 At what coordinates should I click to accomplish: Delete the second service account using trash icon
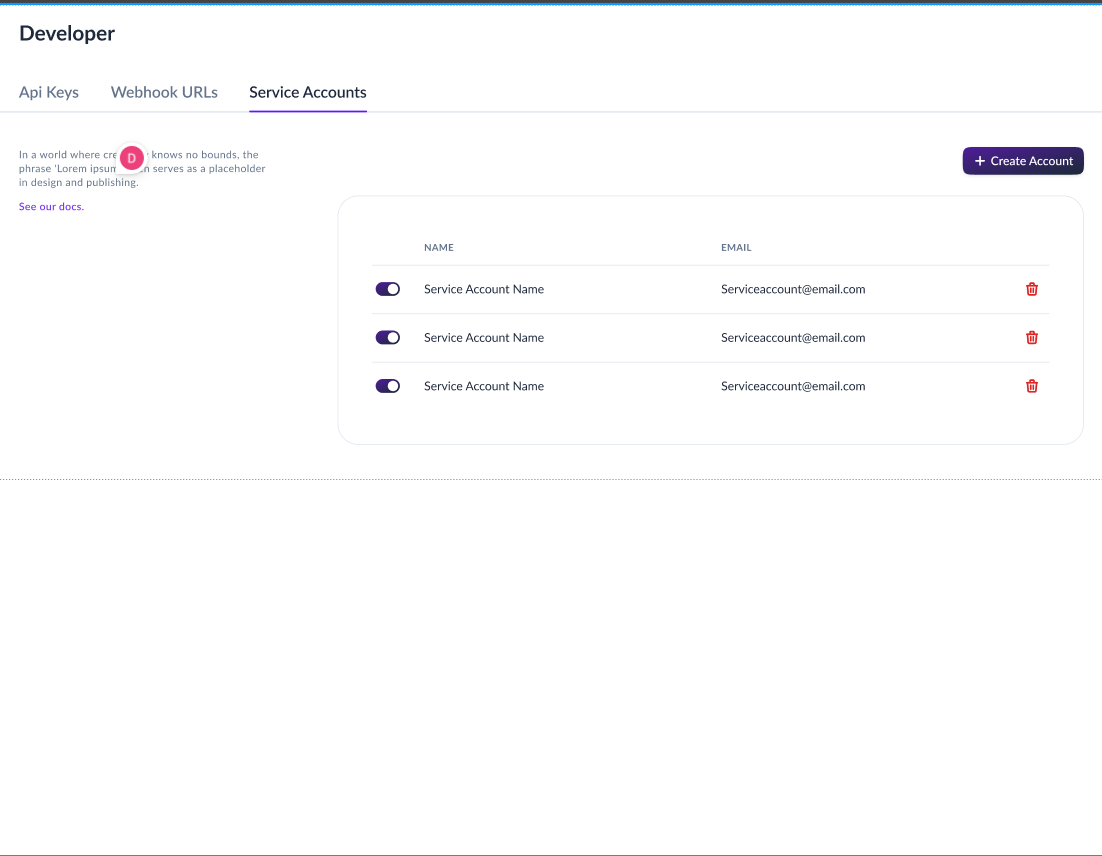pos(1031,337)
